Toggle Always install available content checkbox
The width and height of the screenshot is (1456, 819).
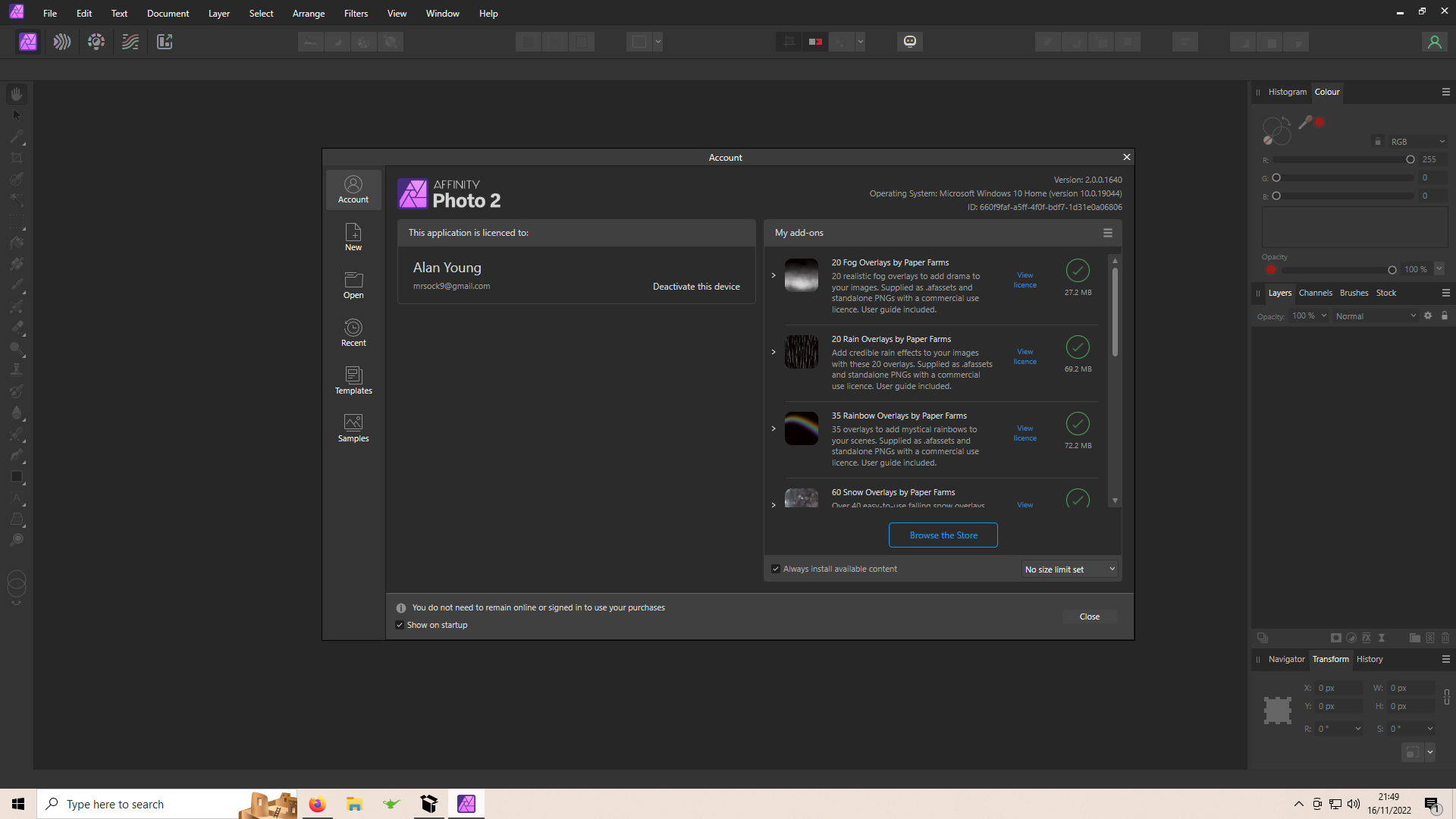(776, 569)
